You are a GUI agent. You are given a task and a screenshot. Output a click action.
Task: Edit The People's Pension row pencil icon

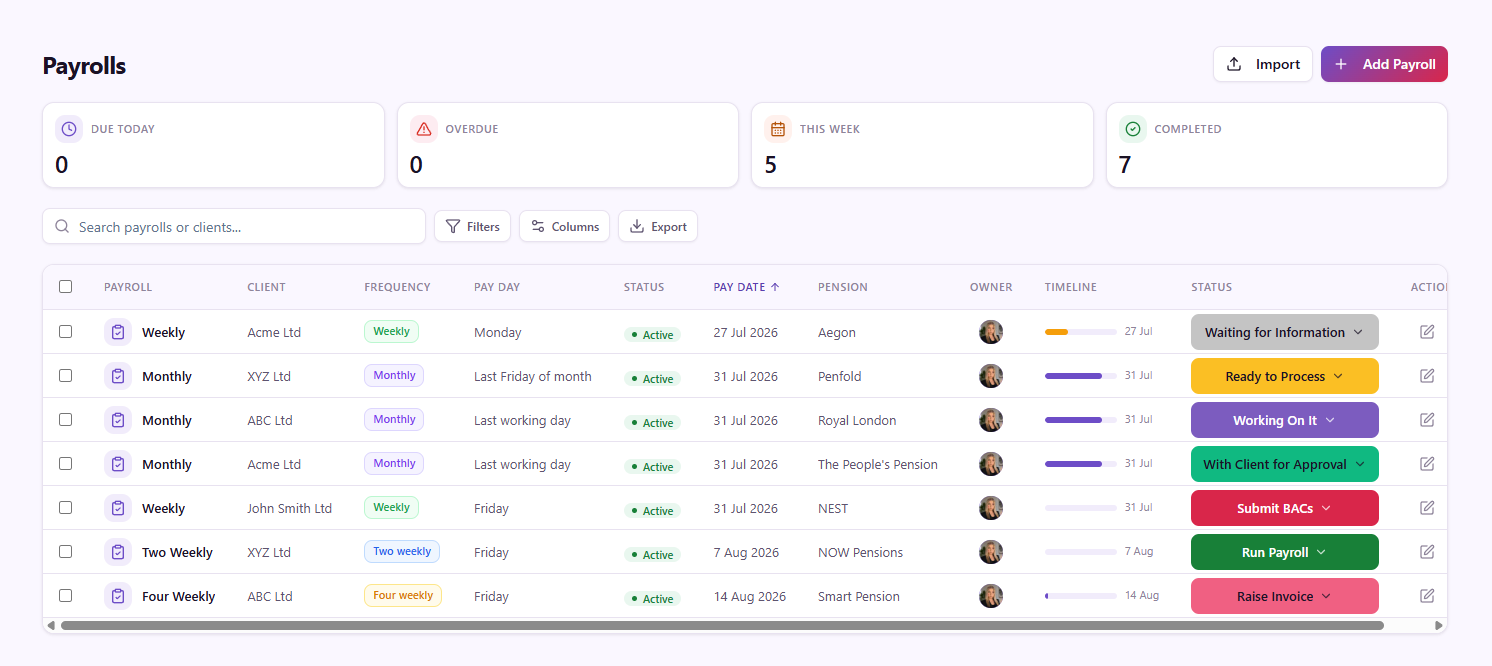pos(1427,464)
